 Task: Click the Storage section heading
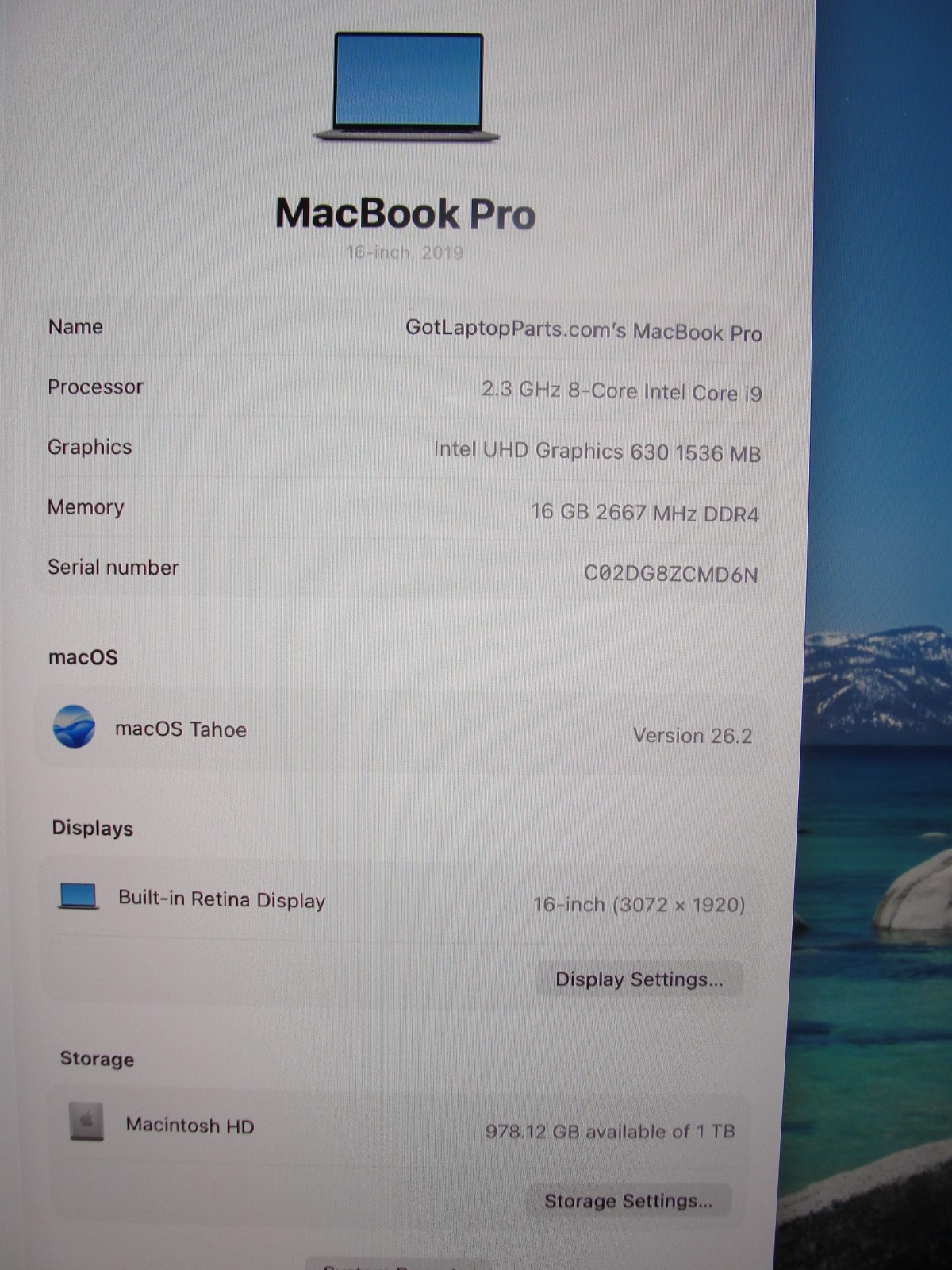pos(98,1059)
